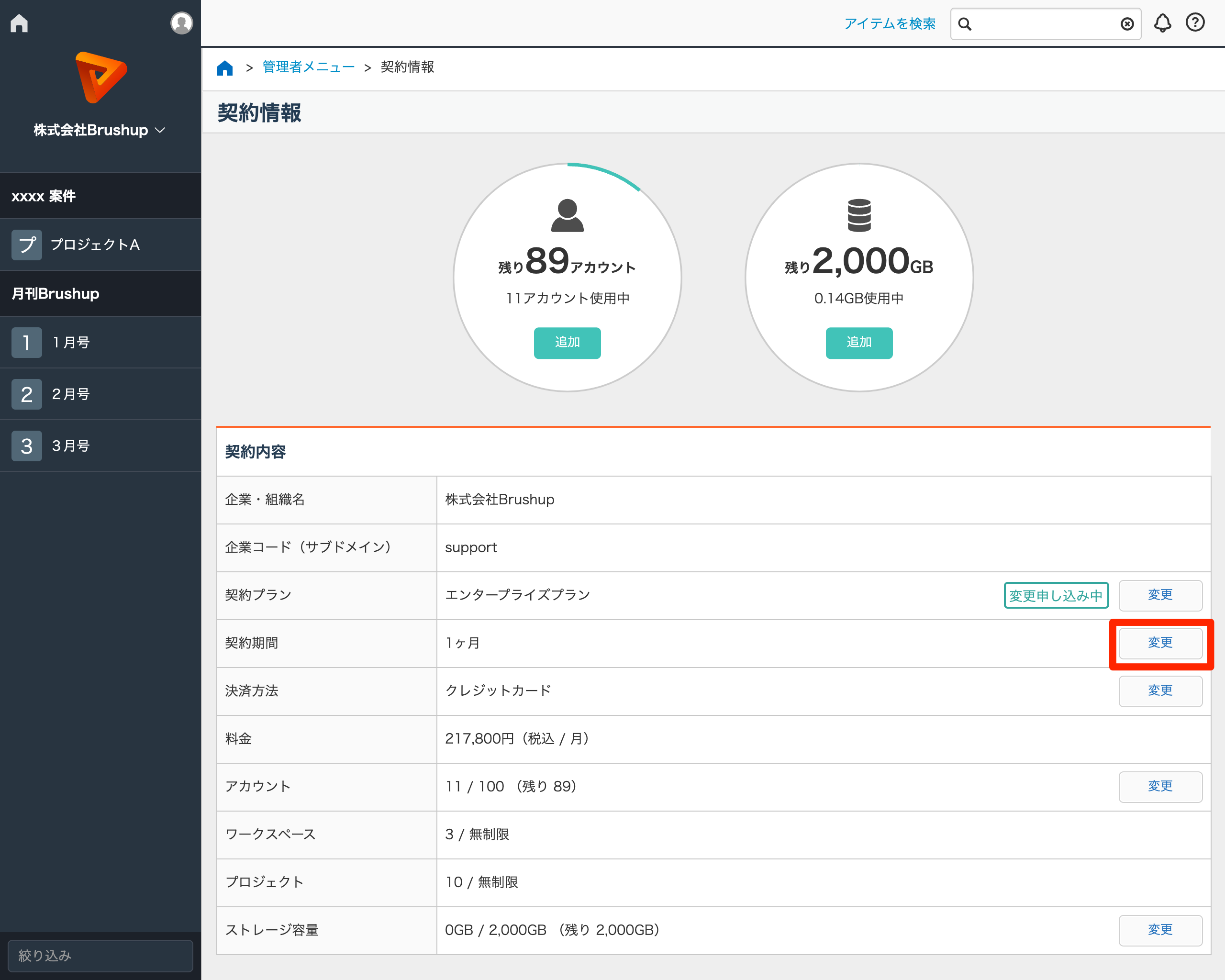This screenshot has height=980, width=1225.
Task: Expand the 株式会社Brushup organization dropdown
Action: (x=100, y=130)
